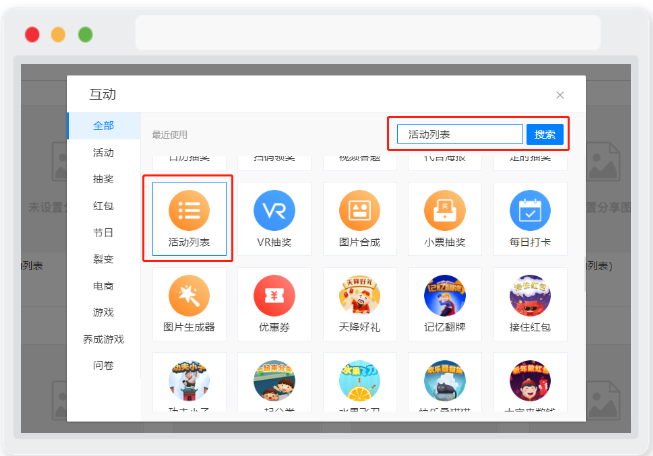Viewport: 653px width, 456px height.
Task: Open the 接住红包 red packet game icon
Action: point(530,296)
